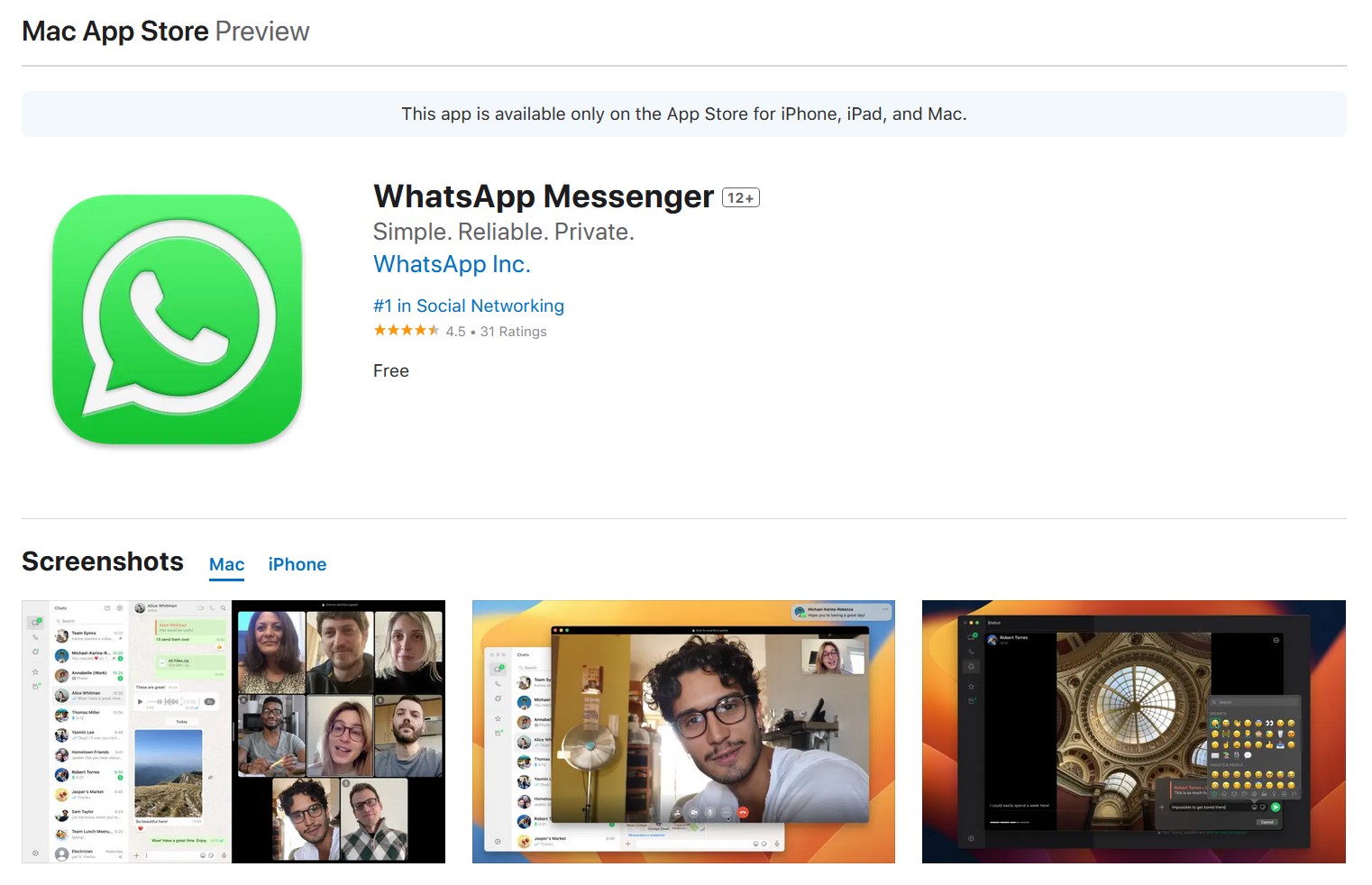Screen dimensions: 1372x885
Task: Toggle the camera icon in call controls
Action: tap(694, 812)
